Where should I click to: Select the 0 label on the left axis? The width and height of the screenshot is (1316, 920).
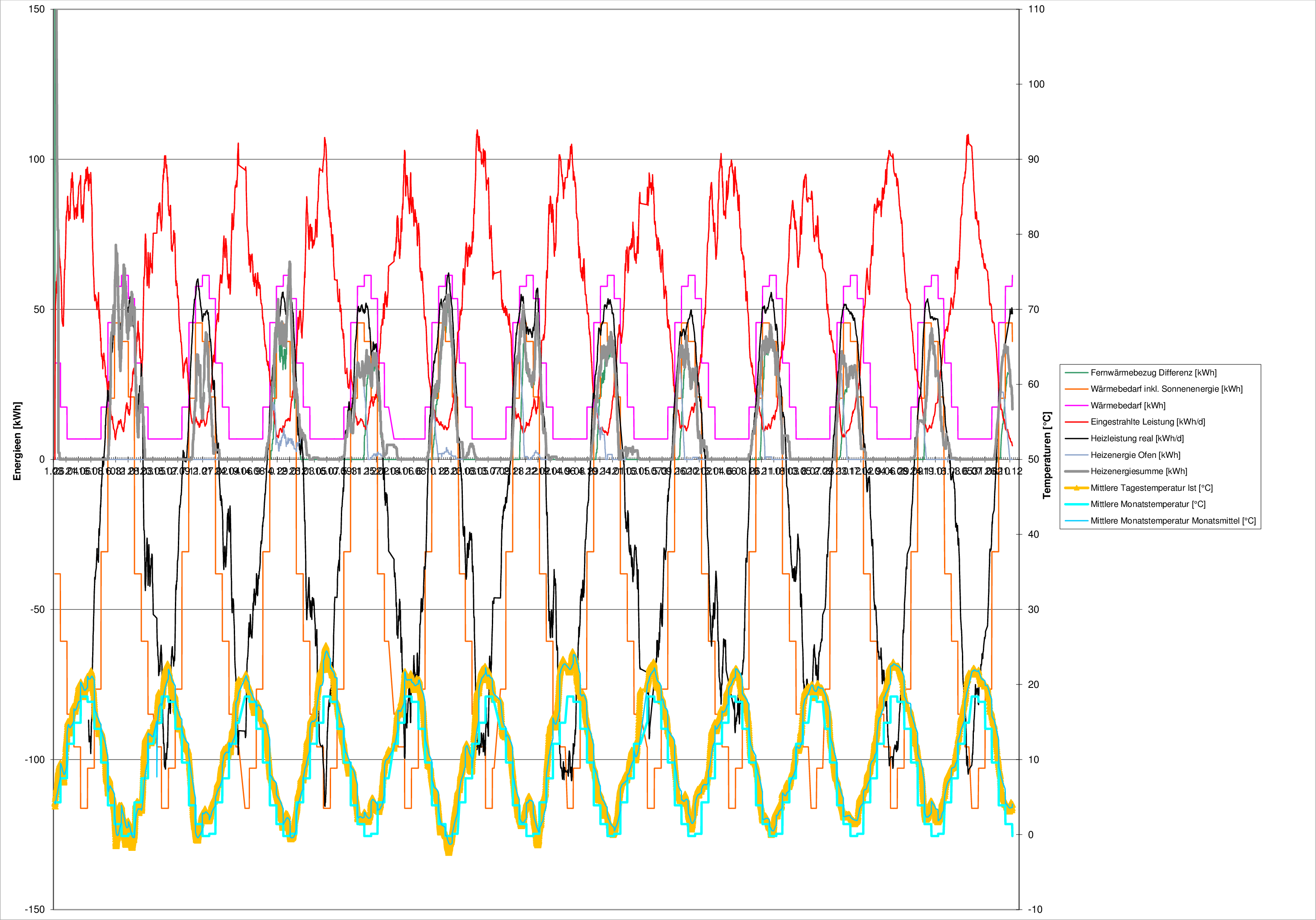(41, 459)
